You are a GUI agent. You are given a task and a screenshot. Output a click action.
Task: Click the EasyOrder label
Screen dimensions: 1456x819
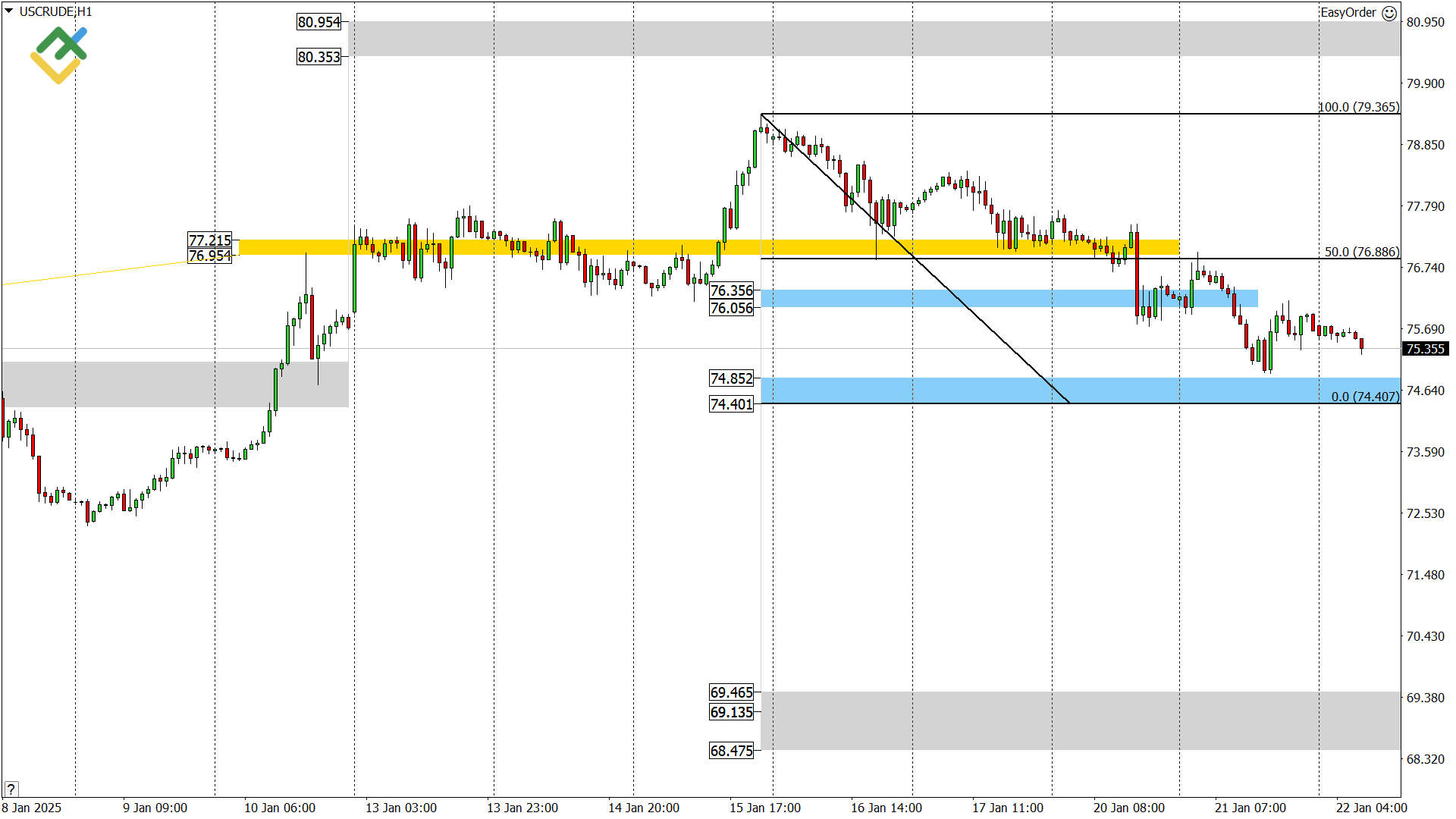(1348, 13)
